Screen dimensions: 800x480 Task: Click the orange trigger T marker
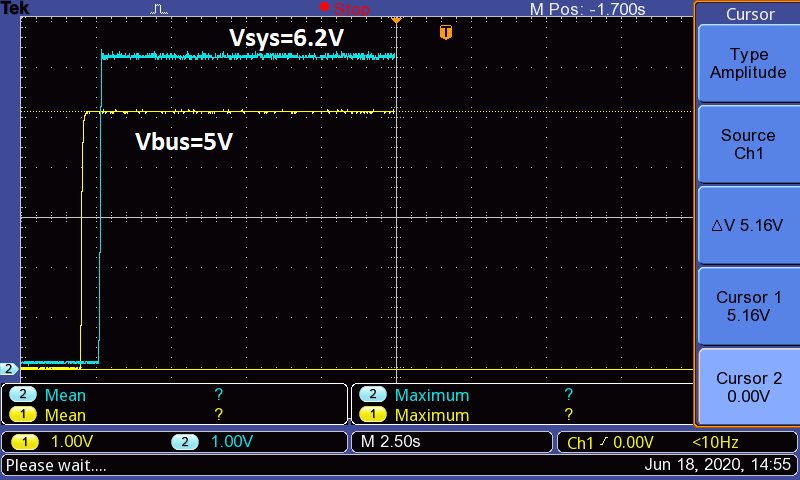(x=446, y=32)
